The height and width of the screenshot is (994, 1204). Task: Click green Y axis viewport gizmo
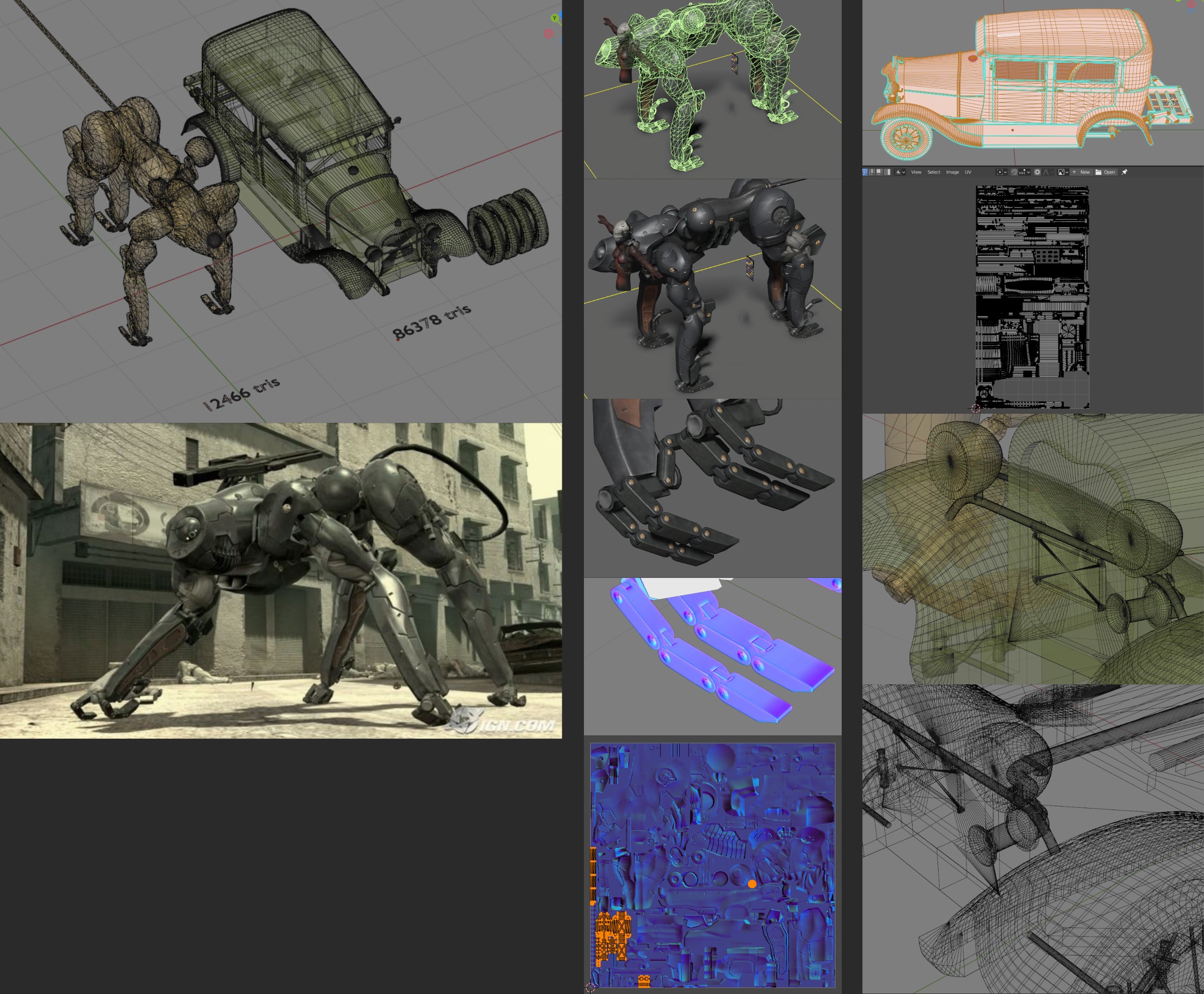(x=554, y=18)
